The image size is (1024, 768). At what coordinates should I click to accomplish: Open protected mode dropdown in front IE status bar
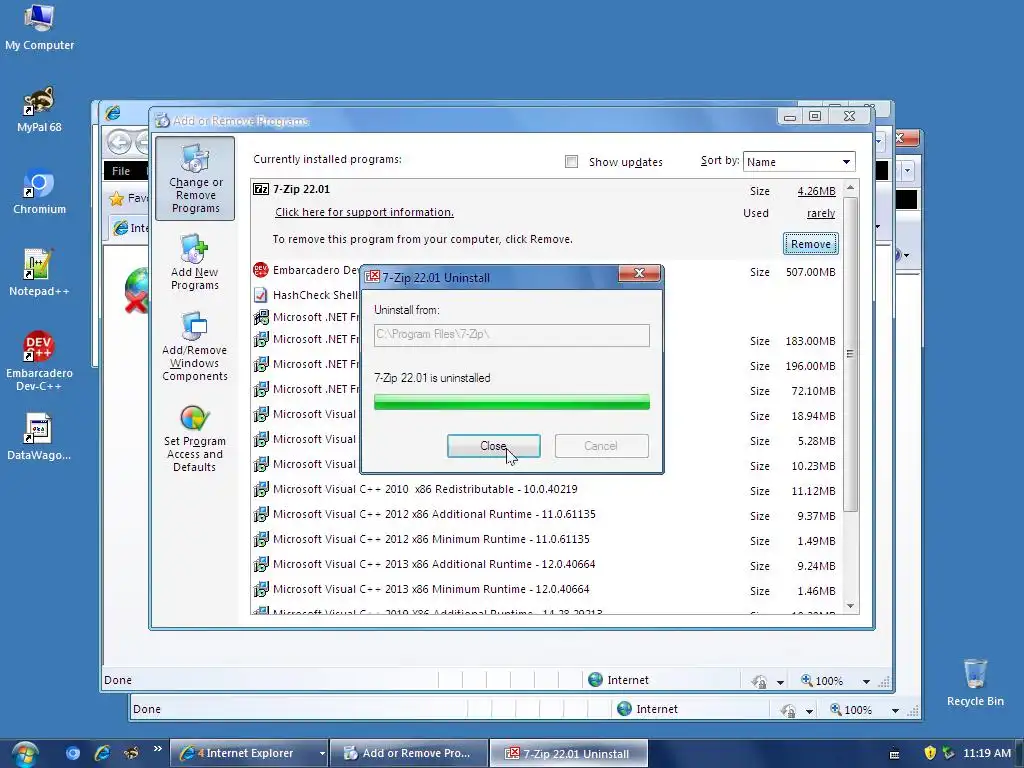pos(780,682)
